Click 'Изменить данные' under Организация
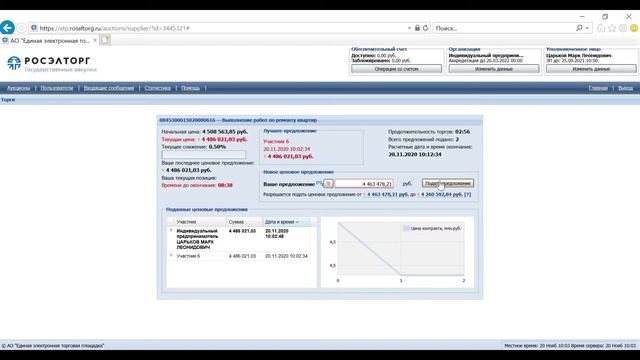Screen dimensions: 640x360 pos(494,69)
